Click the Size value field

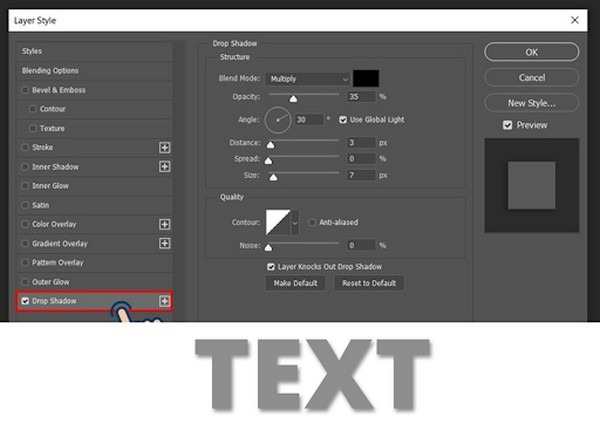pyautogui.click(x=361, y=175)
